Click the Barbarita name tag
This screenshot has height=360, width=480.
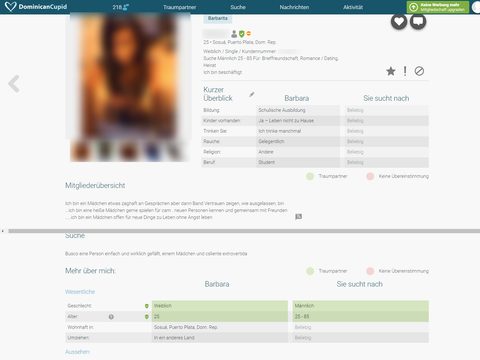218,18
